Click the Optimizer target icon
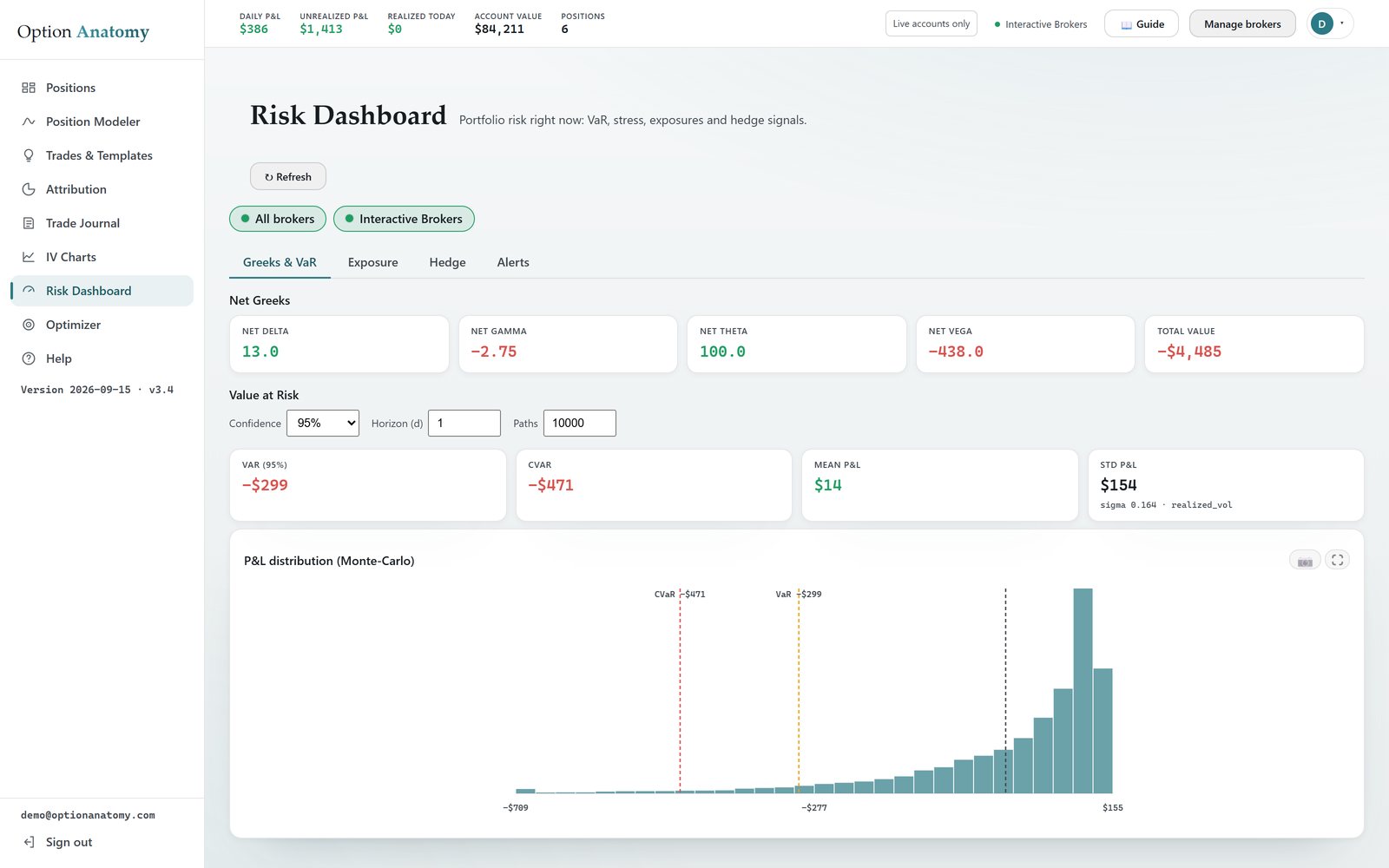Image resolution: width=1389 pixels, height=868 pixels. tap(29, 325)
